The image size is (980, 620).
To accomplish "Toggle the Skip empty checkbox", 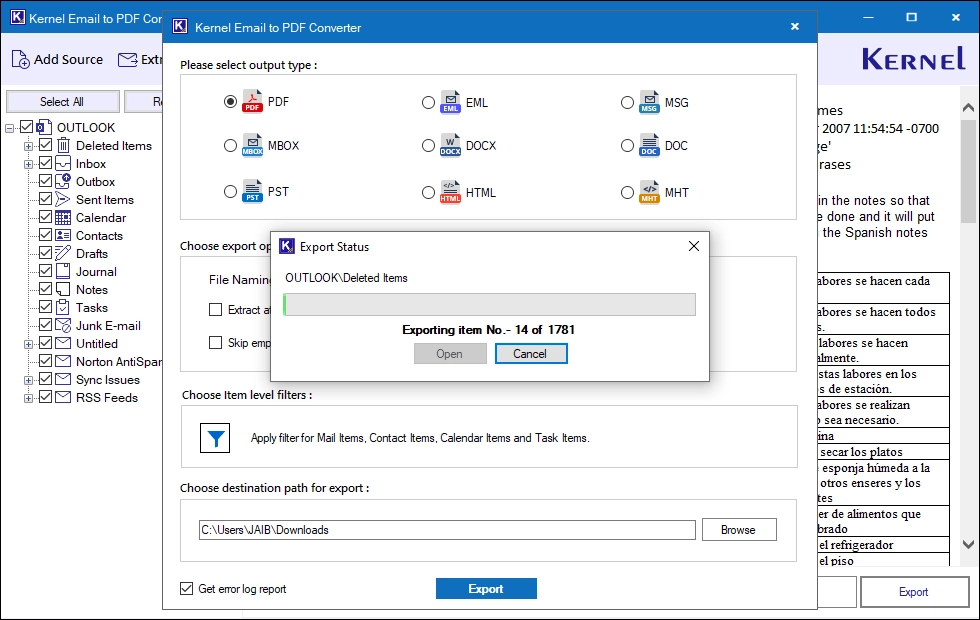I will [x=216, y=342].
